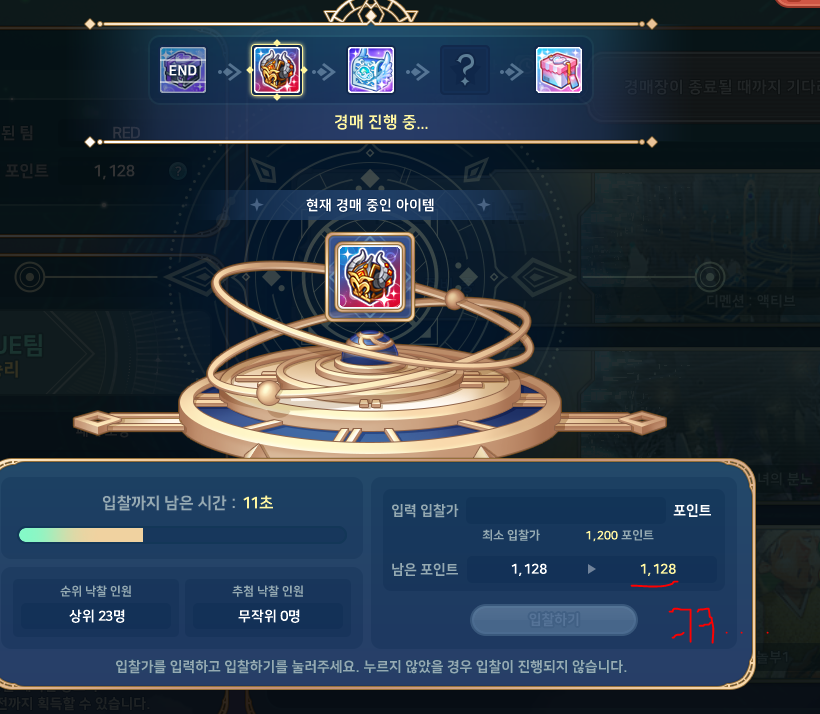Click the arrow before the gift box icon
Viewport: 820px width, 714px height.
pos(511,71)
